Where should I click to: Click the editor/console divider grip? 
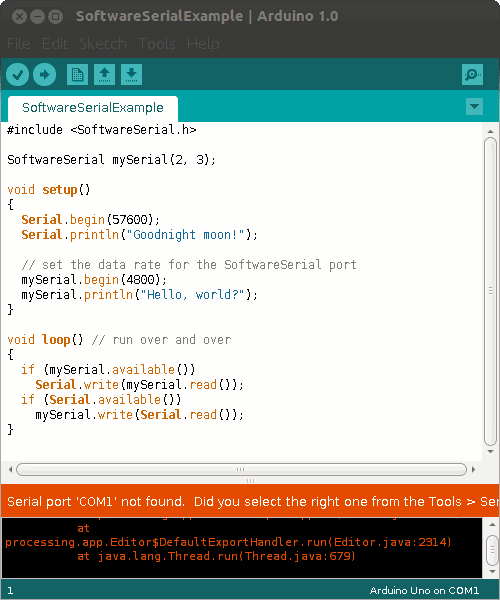point(250,481)
